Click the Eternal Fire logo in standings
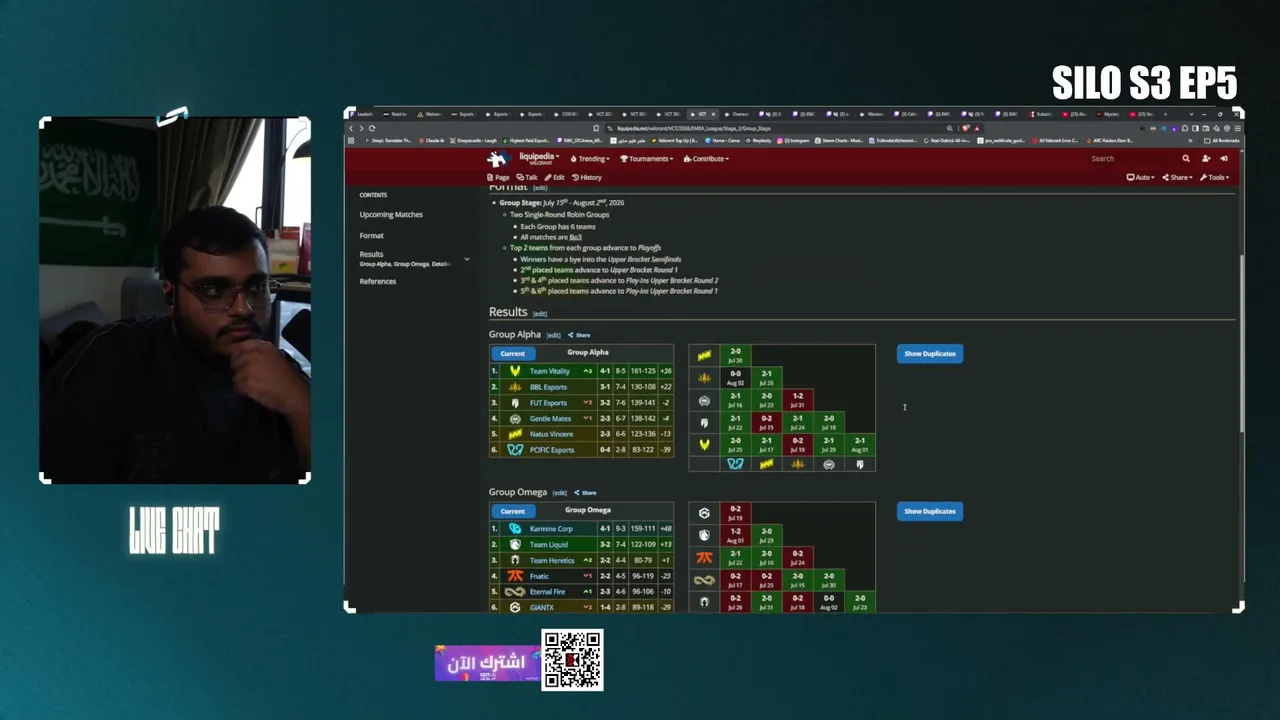Screen dimensions: 1280x720 coord(515,592)
